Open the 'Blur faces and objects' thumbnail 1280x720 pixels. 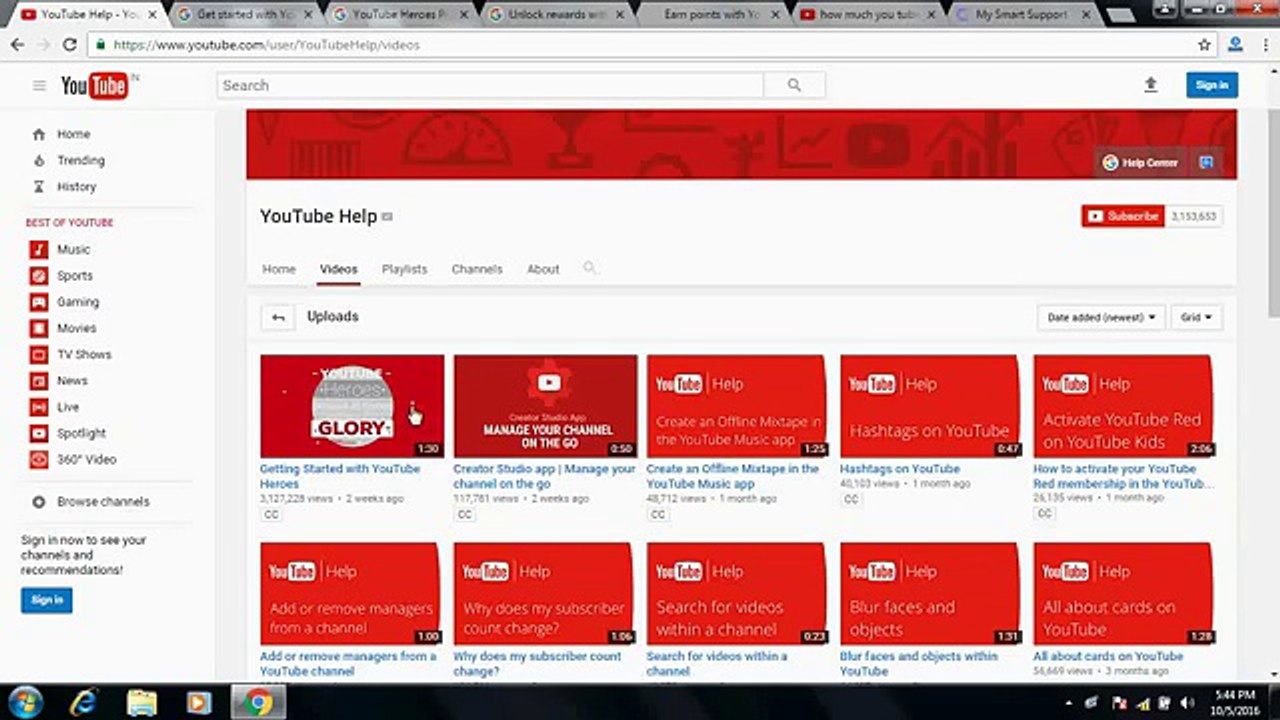click(932, 594)
